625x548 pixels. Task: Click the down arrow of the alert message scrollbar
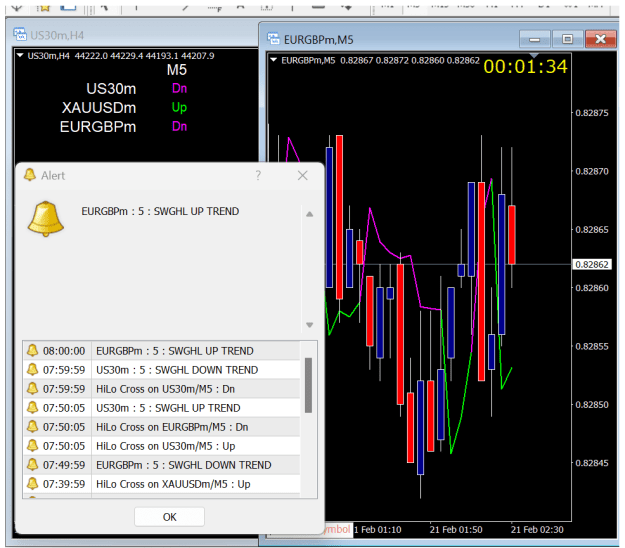(x=309, y=325)
